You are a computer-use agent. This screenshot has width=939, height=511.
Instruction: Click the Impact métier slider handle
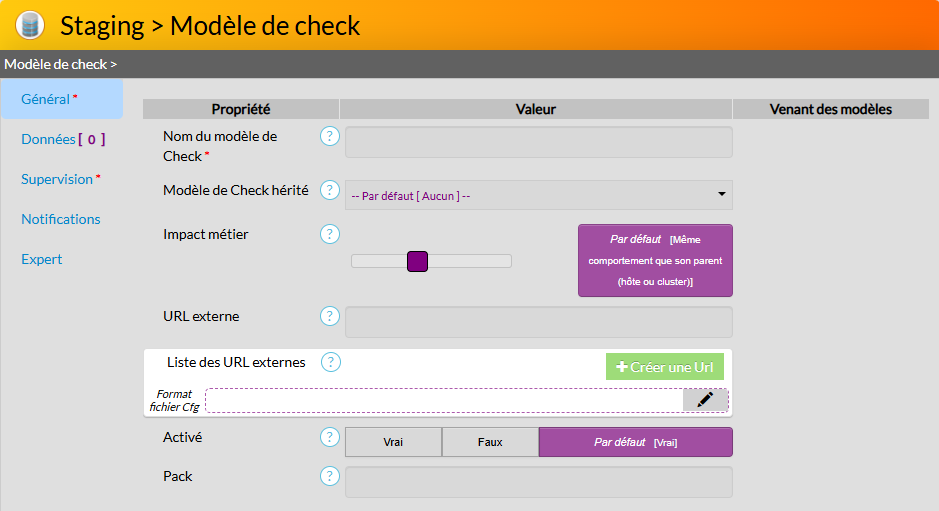pyautogui.click(x=418, y=261)
